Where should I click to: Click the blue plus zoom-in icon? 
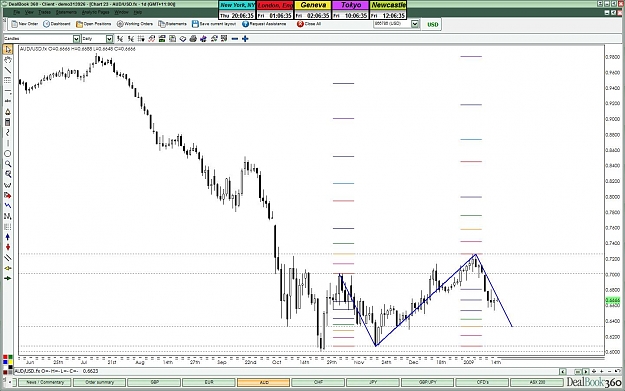pyautogui.click(x=245, y=39)
